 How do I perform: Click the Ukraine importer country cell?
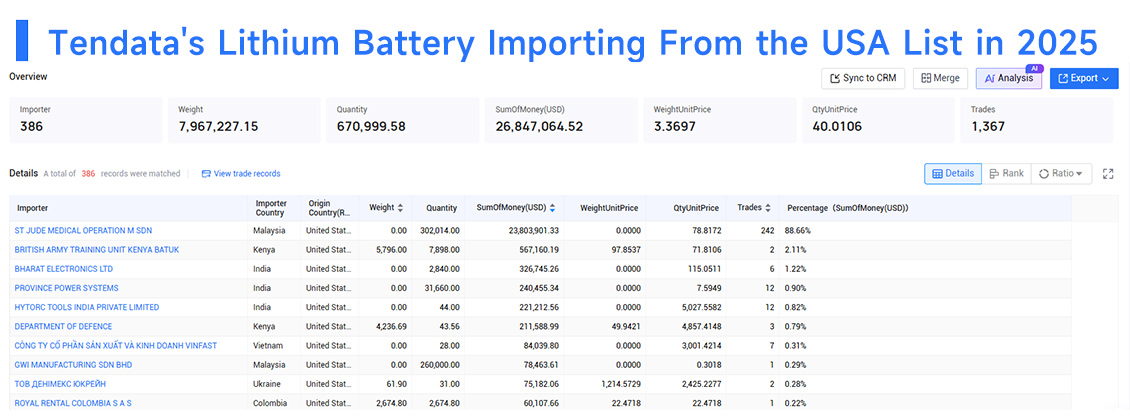(267, 384)
